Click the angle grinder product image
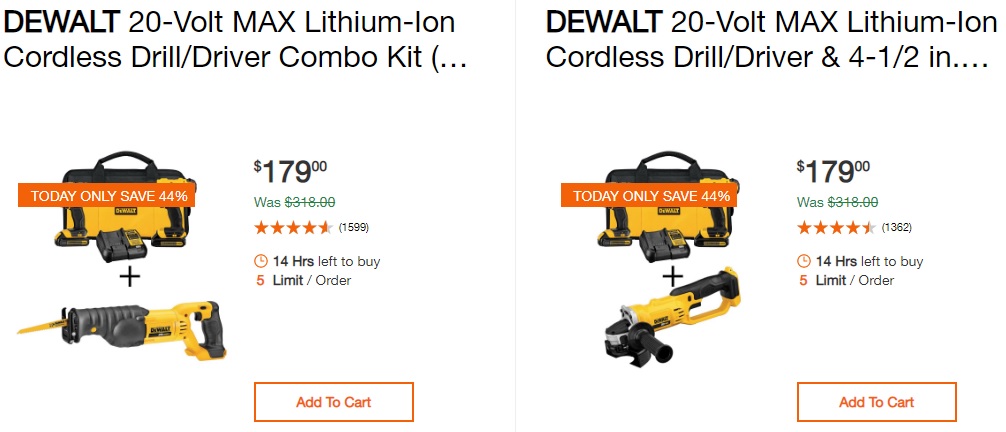1006x432 pixels. coord(666,320)
